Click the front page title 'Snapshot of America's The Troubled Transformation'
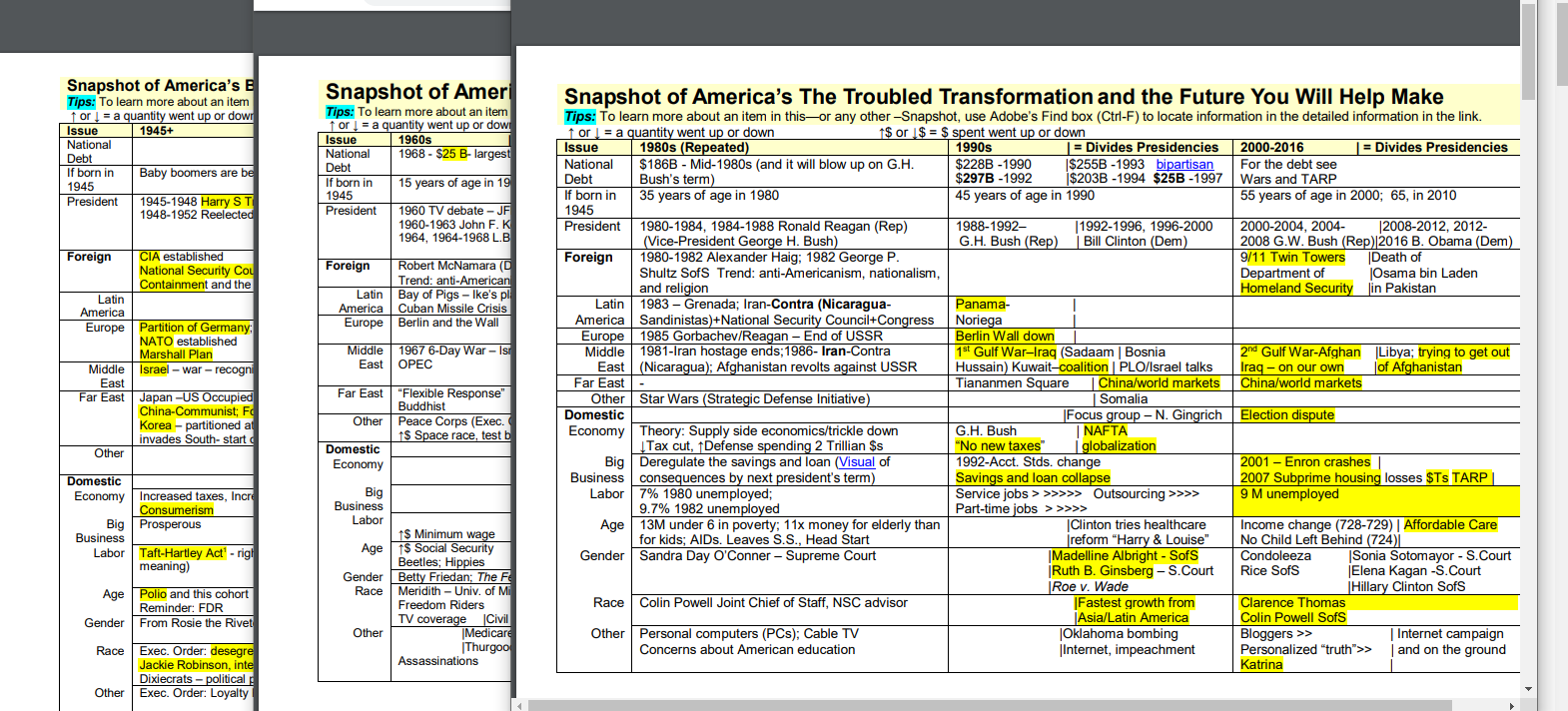 [x=829, y=97]
